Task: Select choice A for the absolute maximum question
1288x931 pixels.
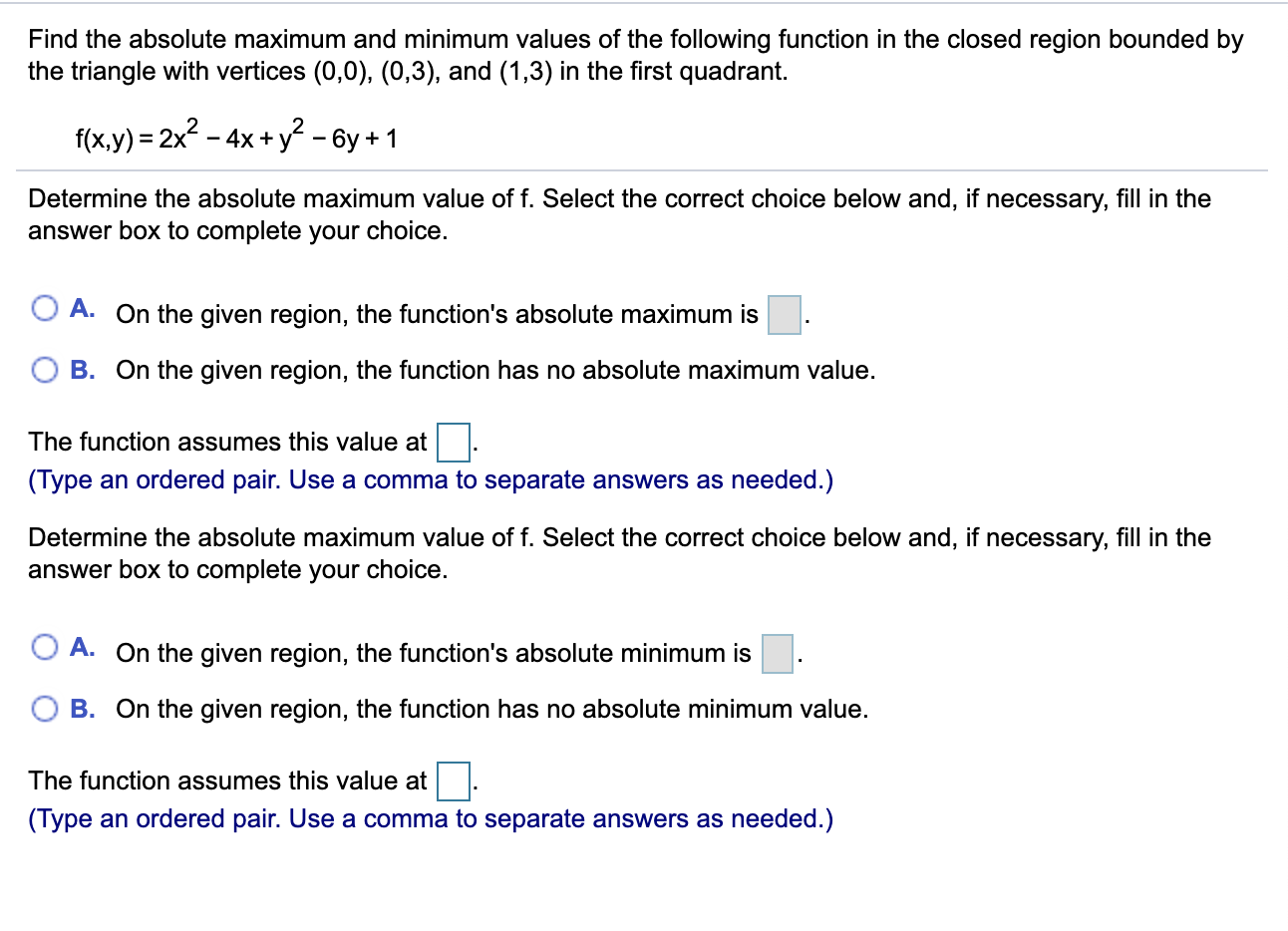Action: 45,309
